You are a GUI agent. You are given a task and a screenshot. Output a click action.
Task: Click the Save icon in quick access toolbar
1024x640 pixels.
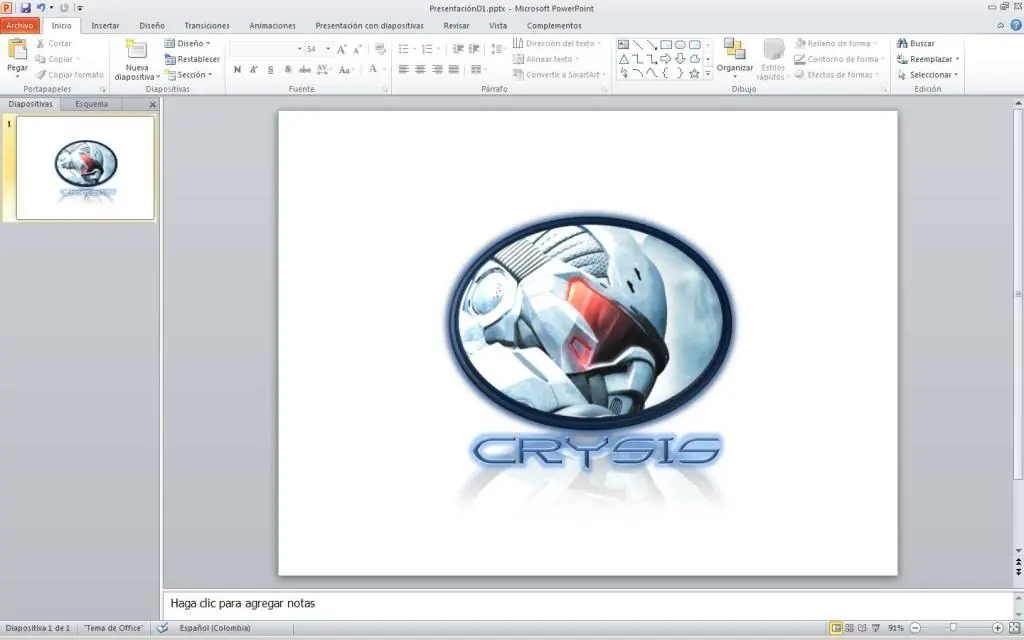25,8
